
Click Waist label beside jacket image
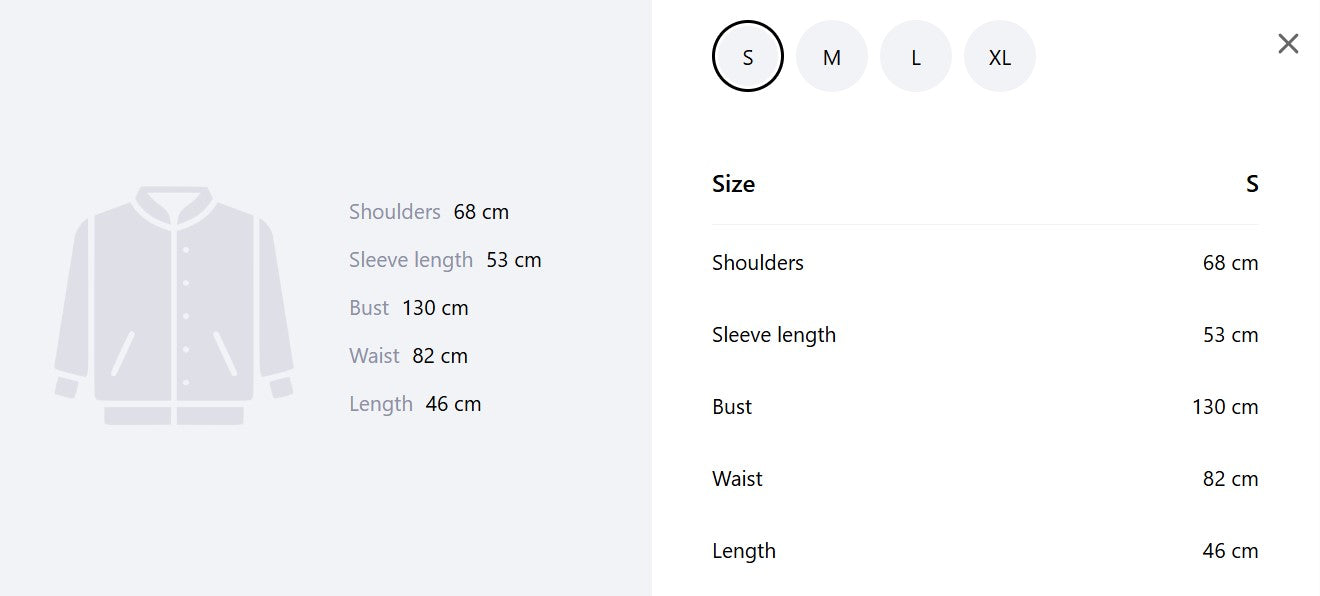[374, 356]
